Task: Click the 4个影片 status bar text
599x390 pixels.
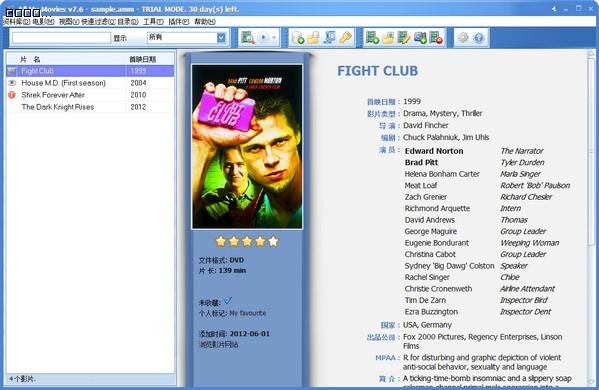Action: pos(22,379)
